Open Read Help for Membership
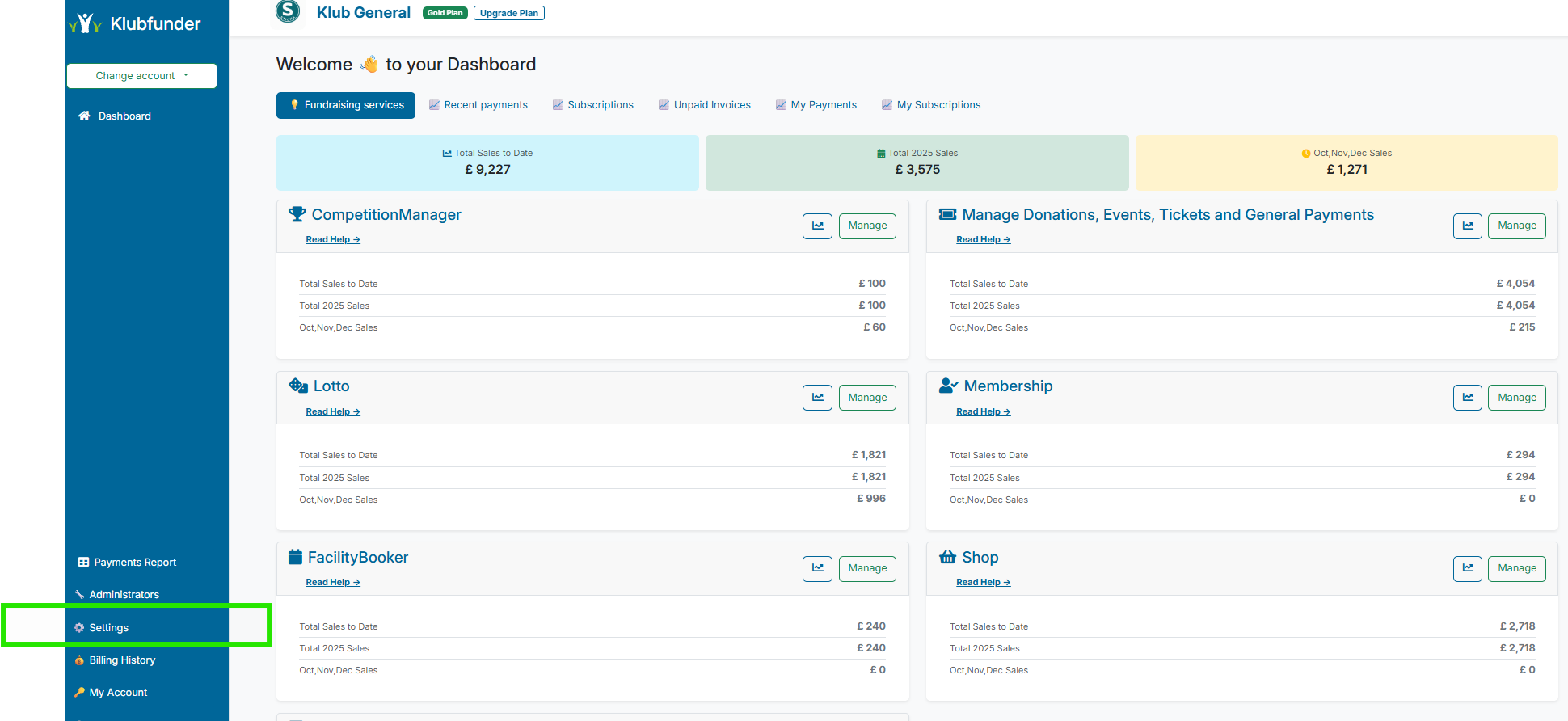 tap(984, 412)
